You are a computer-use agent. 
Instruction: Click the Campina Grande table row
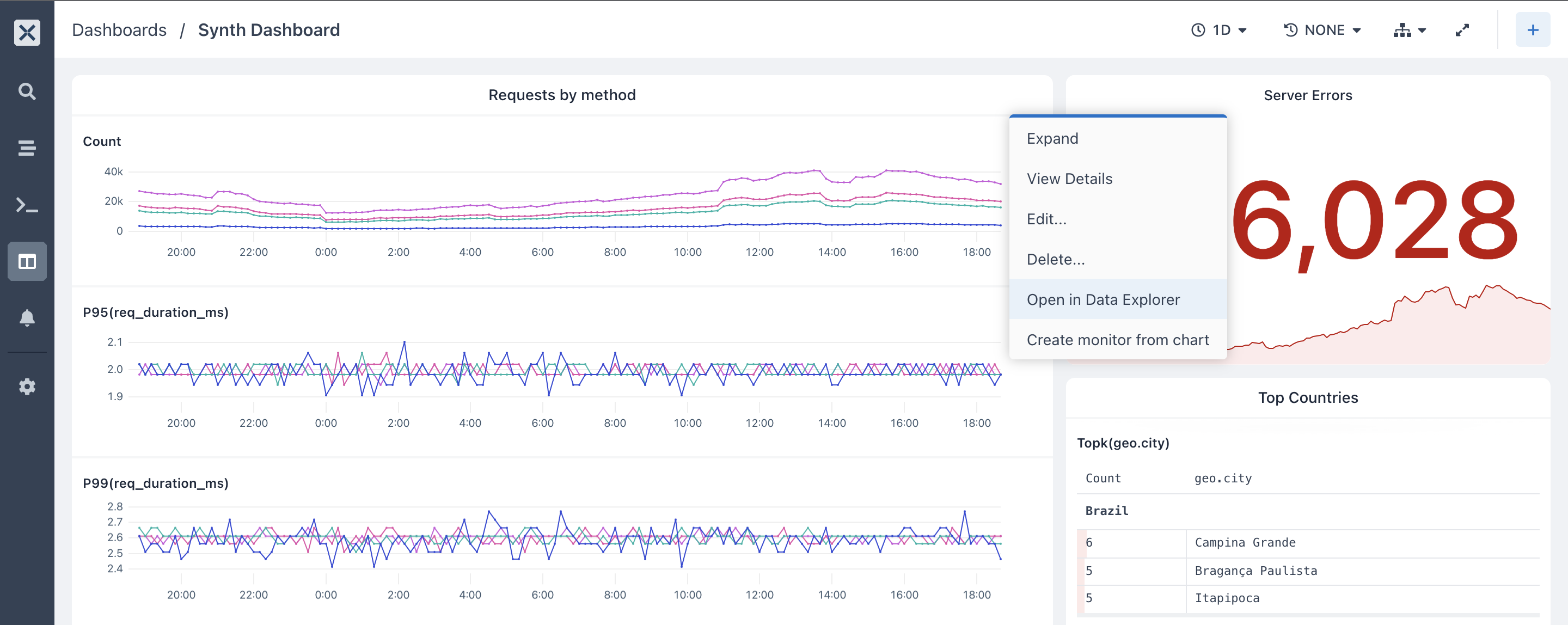pyautogui.click(x=1308, y=543)
